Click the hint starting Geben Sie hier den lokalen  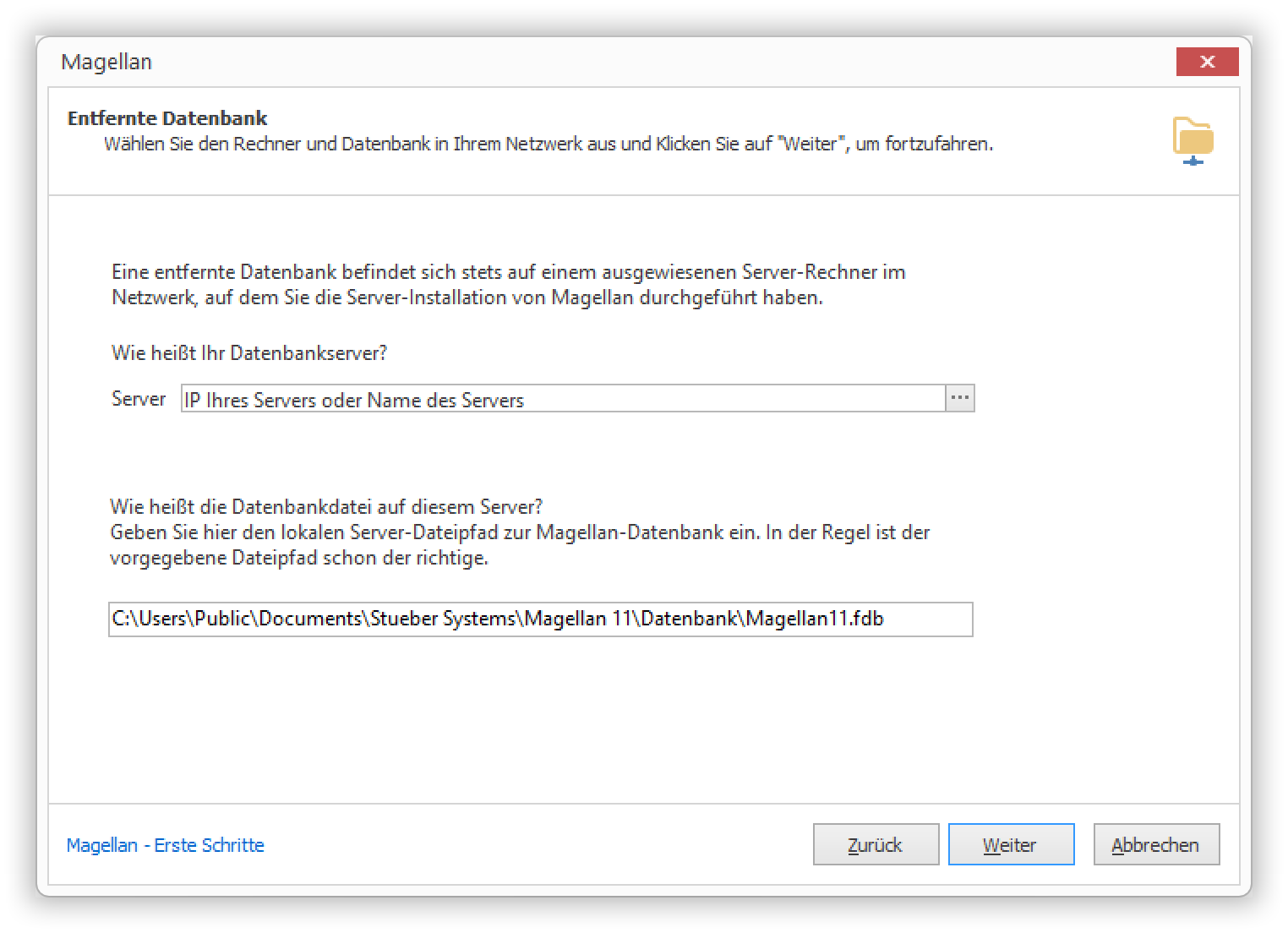[x=520, y=532]
